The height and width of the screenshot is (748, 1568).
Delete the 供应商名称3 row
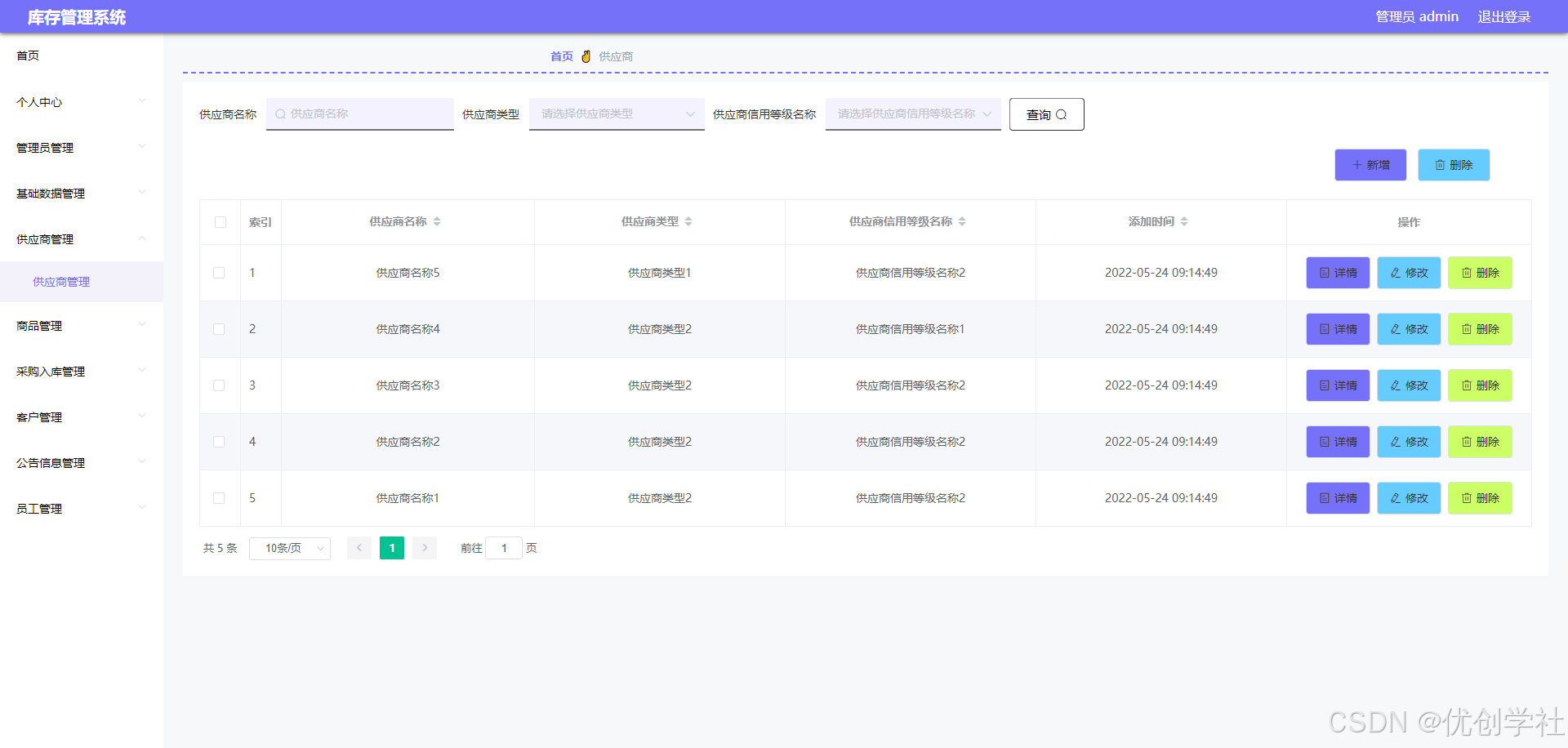coord(1480,385)
